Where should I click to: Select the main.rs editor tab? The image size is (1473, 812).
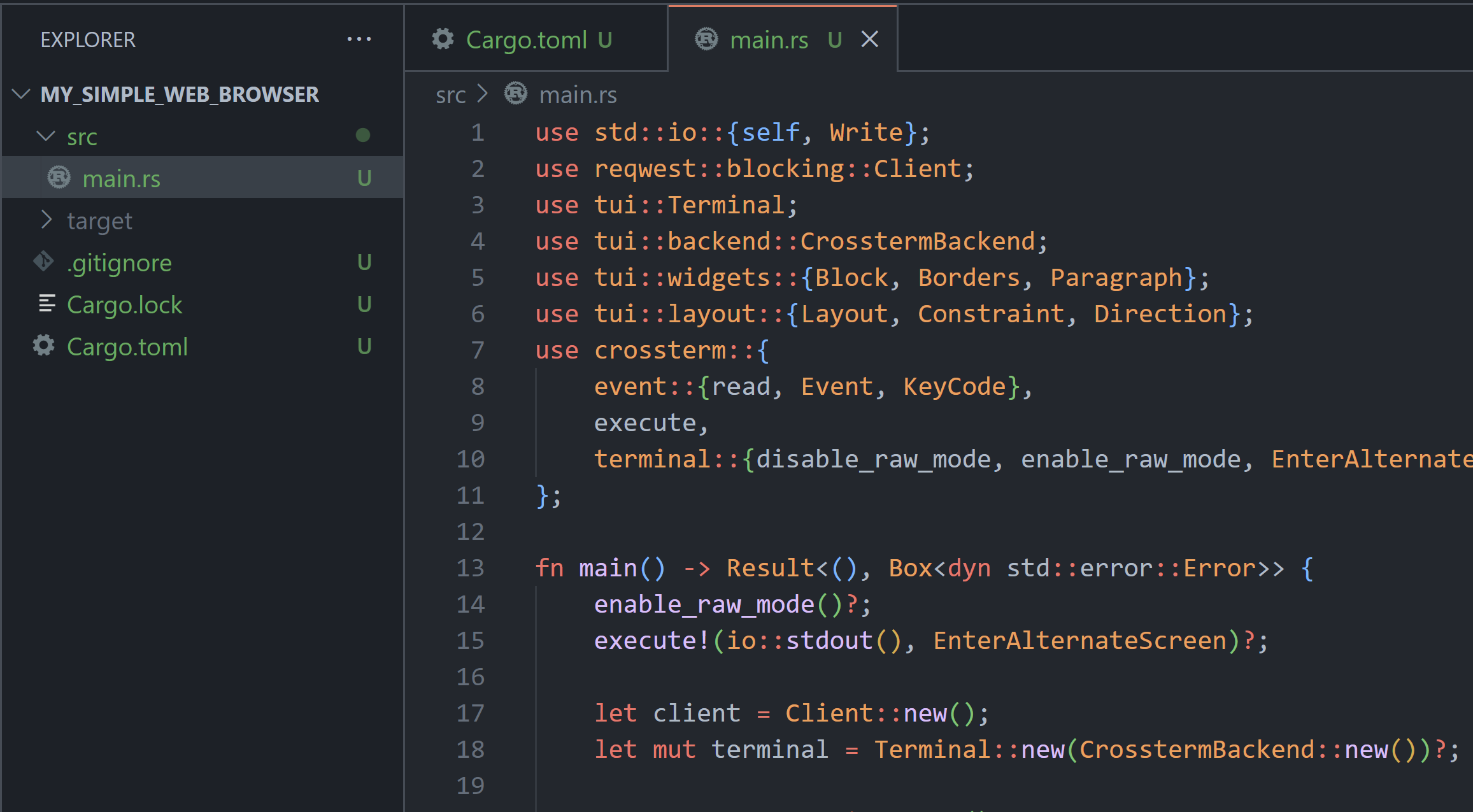click(x=782, y=39)
